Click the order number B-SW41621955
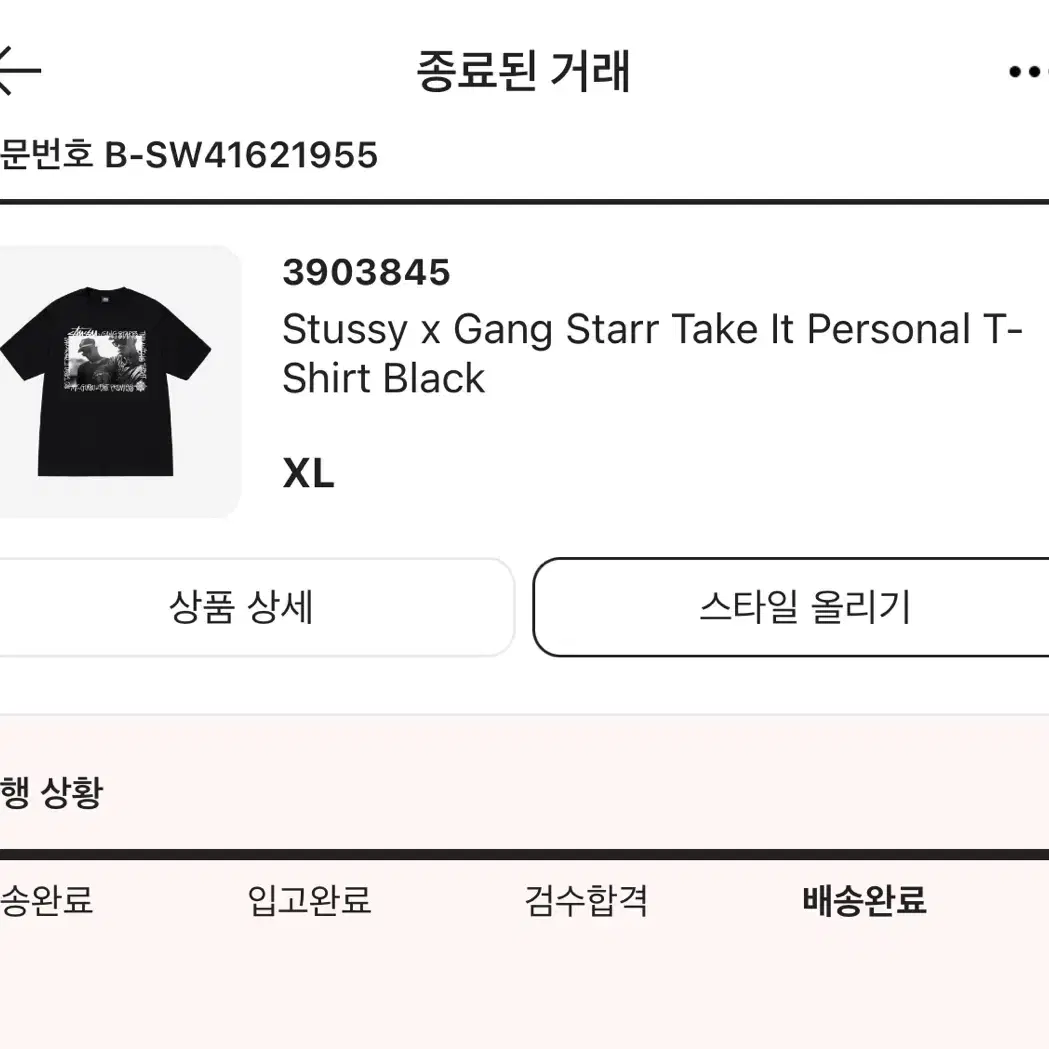 (242, 155)
